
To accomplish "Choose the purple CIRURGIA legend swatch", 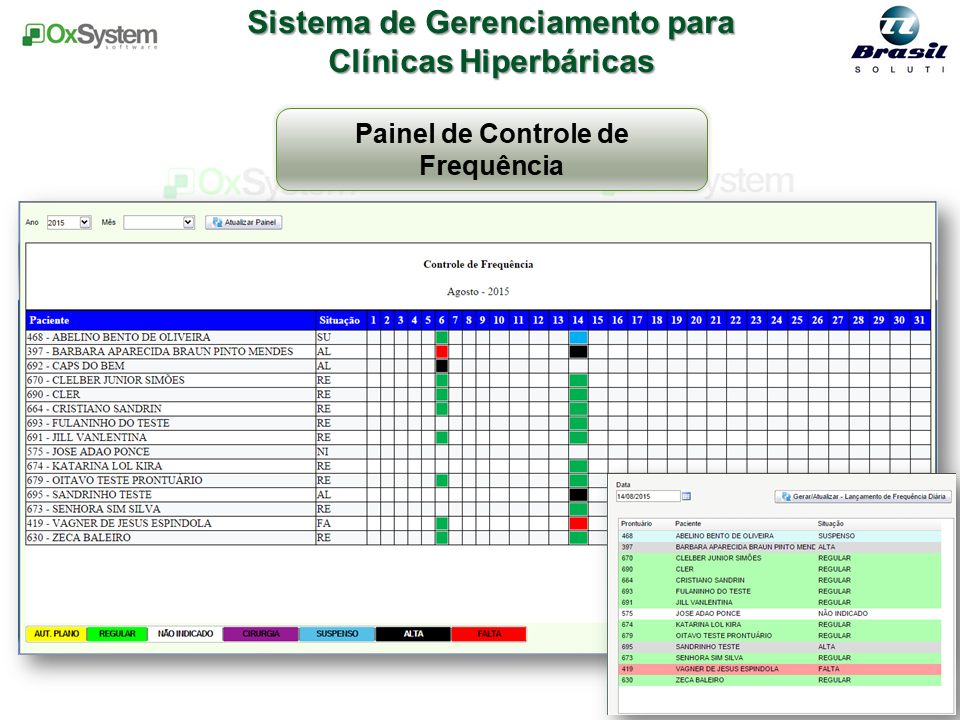I will [x=260, y=634].
